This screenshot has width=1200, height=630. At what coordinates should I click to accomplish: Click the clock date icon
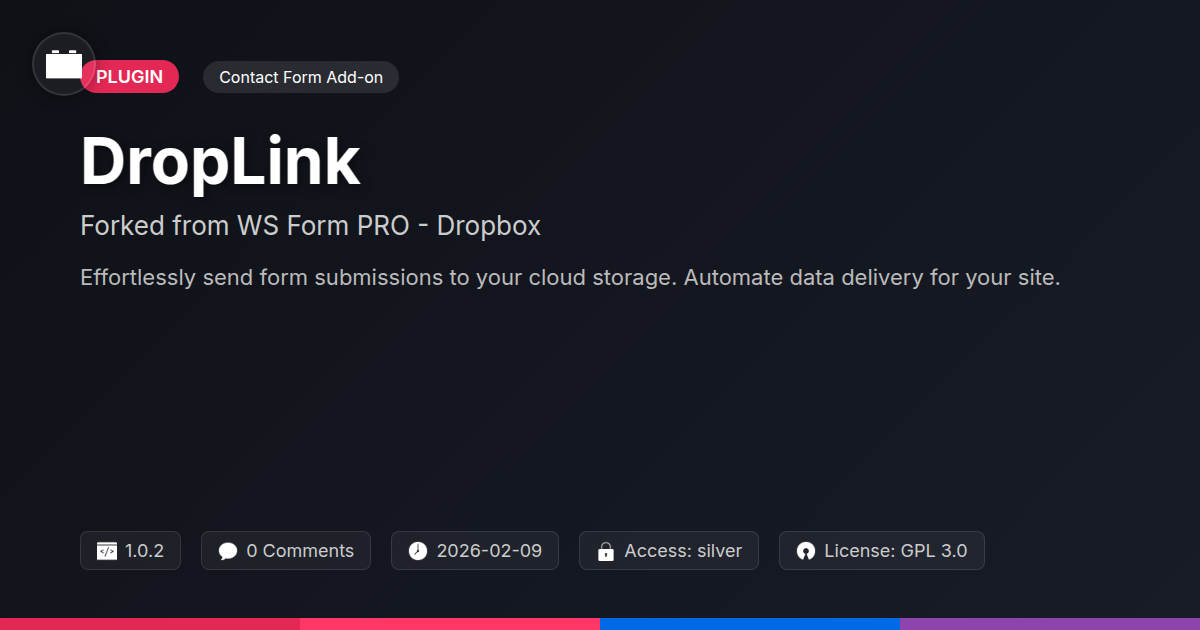(418, 551)
